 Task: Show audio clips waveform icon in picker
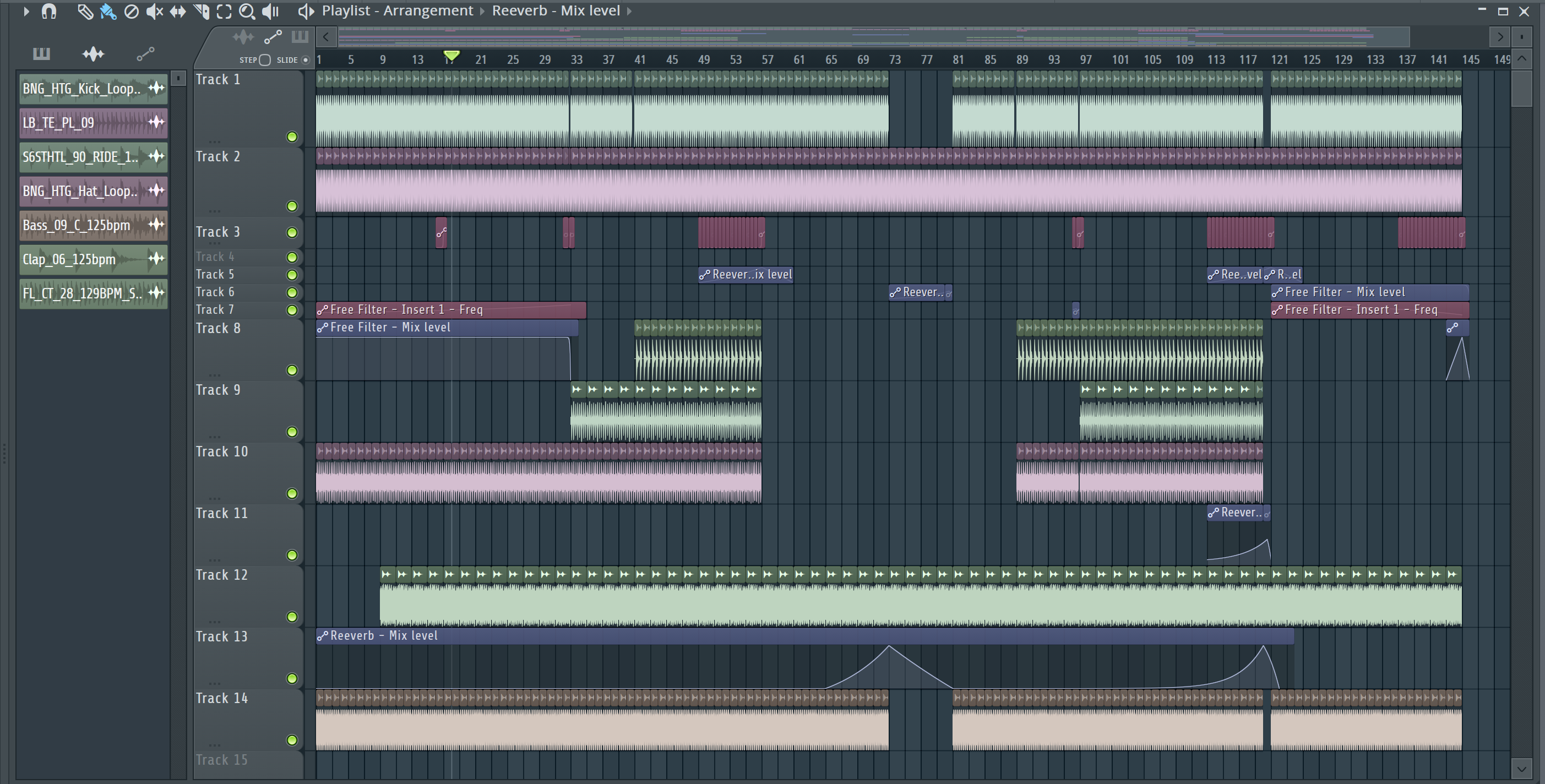coord(93,54)
